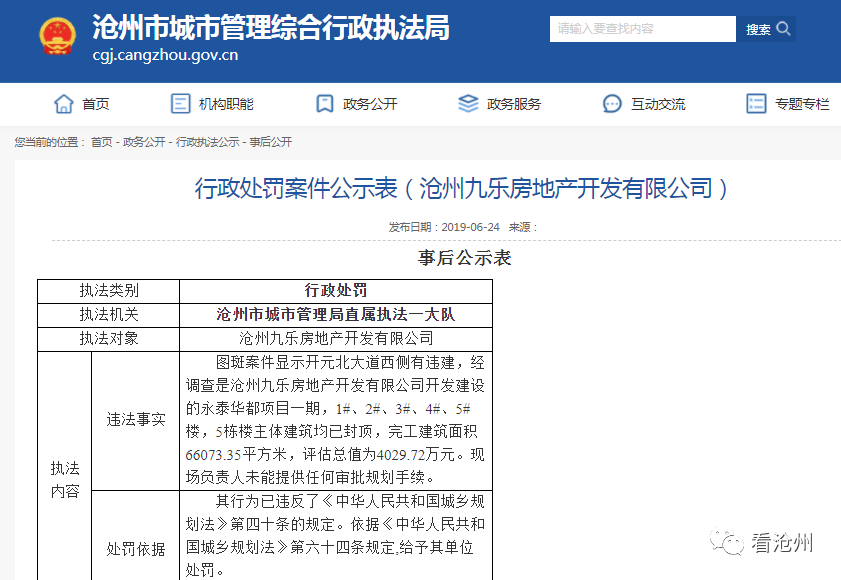The height and width of the screenshot is (580, 841).
Task: Select the 处罚依据 table cell
Action: [x=135, y=535]
